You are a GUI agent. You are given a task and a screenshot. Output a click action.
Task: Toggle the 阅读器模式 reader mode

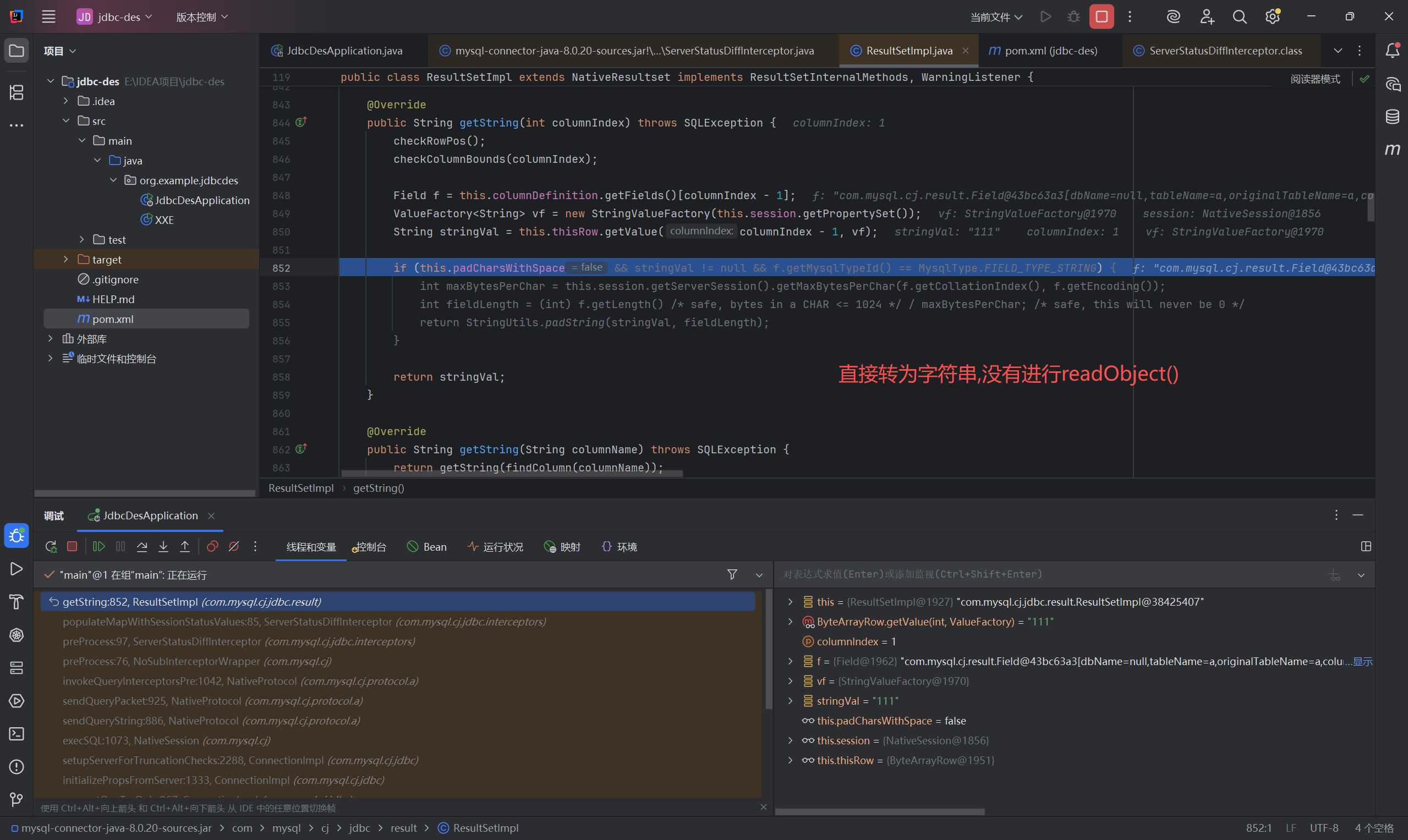click(1315, 79)
